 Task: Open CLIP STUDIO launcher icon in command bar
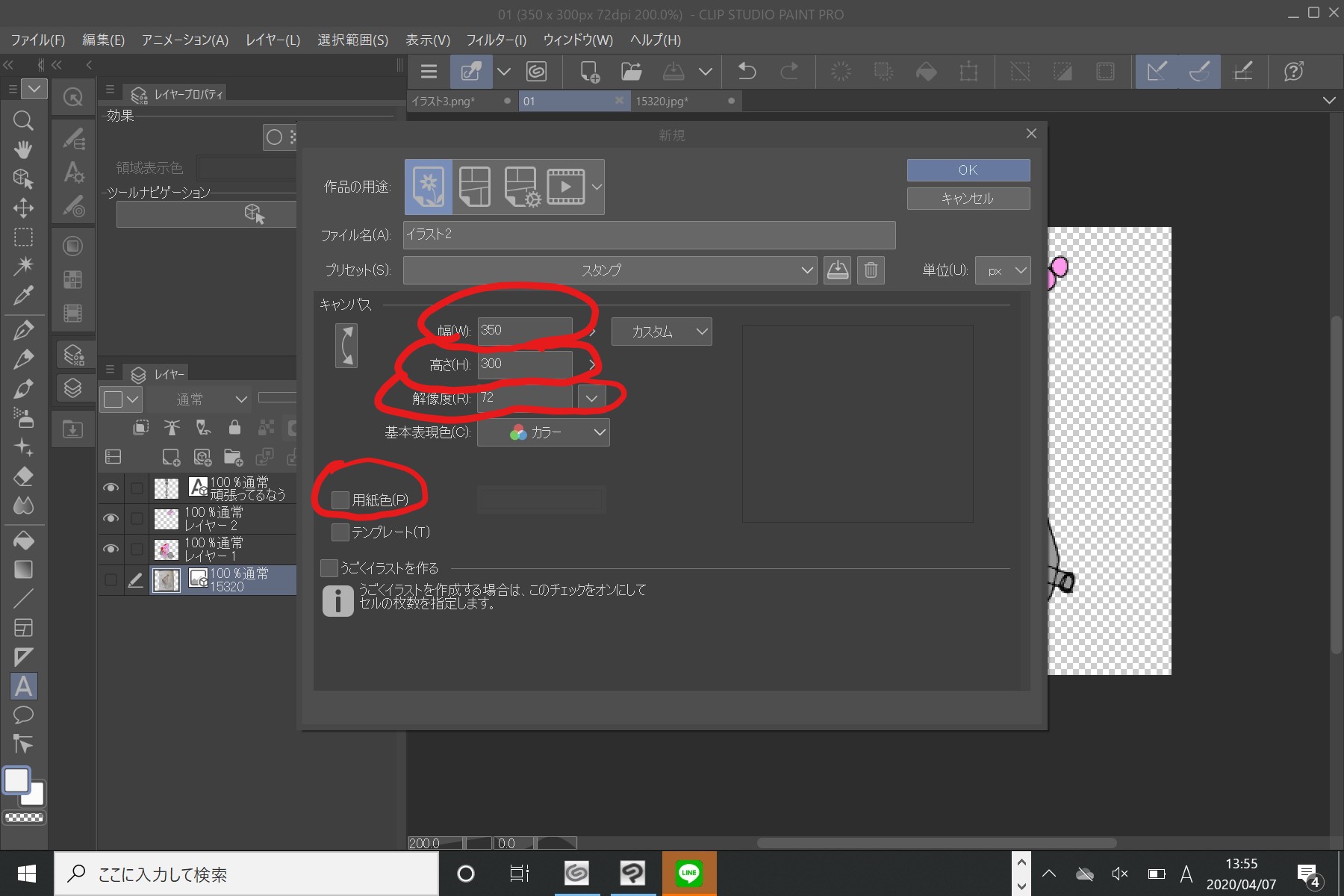click(536, 72)
